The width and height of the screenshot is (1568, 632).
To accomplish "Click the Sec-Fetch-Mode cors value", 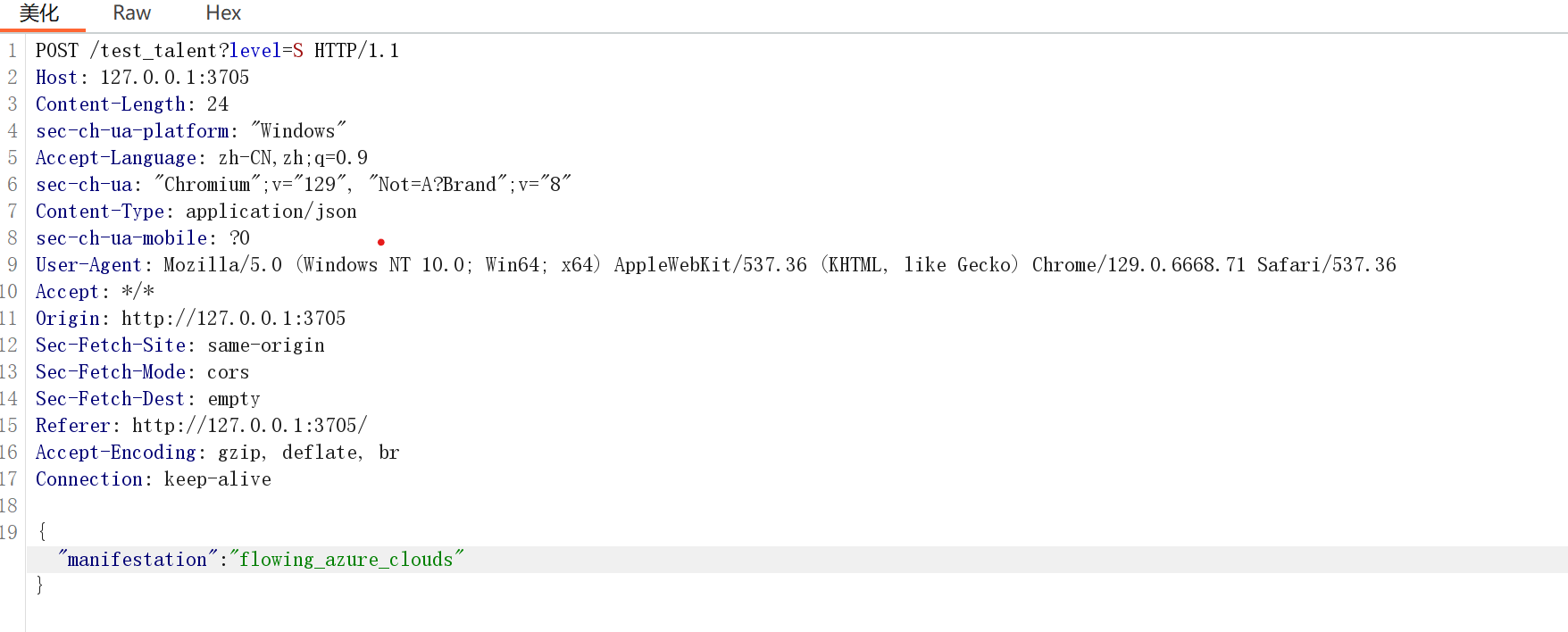I will tap(228, 372).
